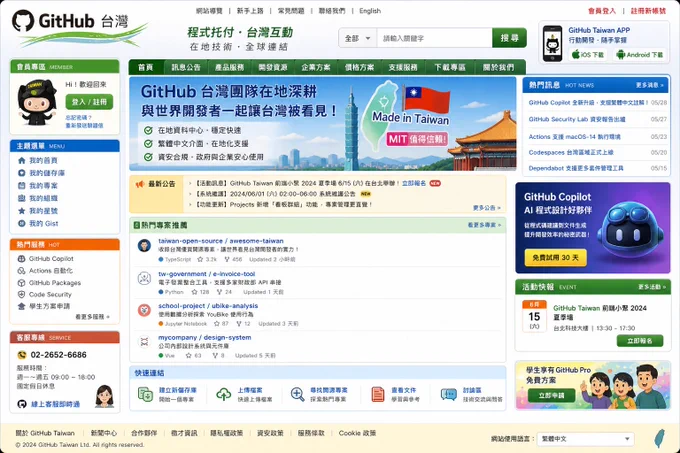The width and height of the screenshot is (680, 453).
Task: Click the yellow phone icon beside 02-2652-6686
Action: [22, 355]
